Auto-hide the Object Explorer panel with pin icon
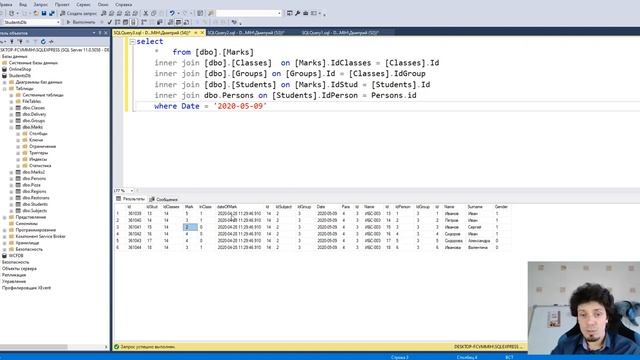 tap(100, 33)
